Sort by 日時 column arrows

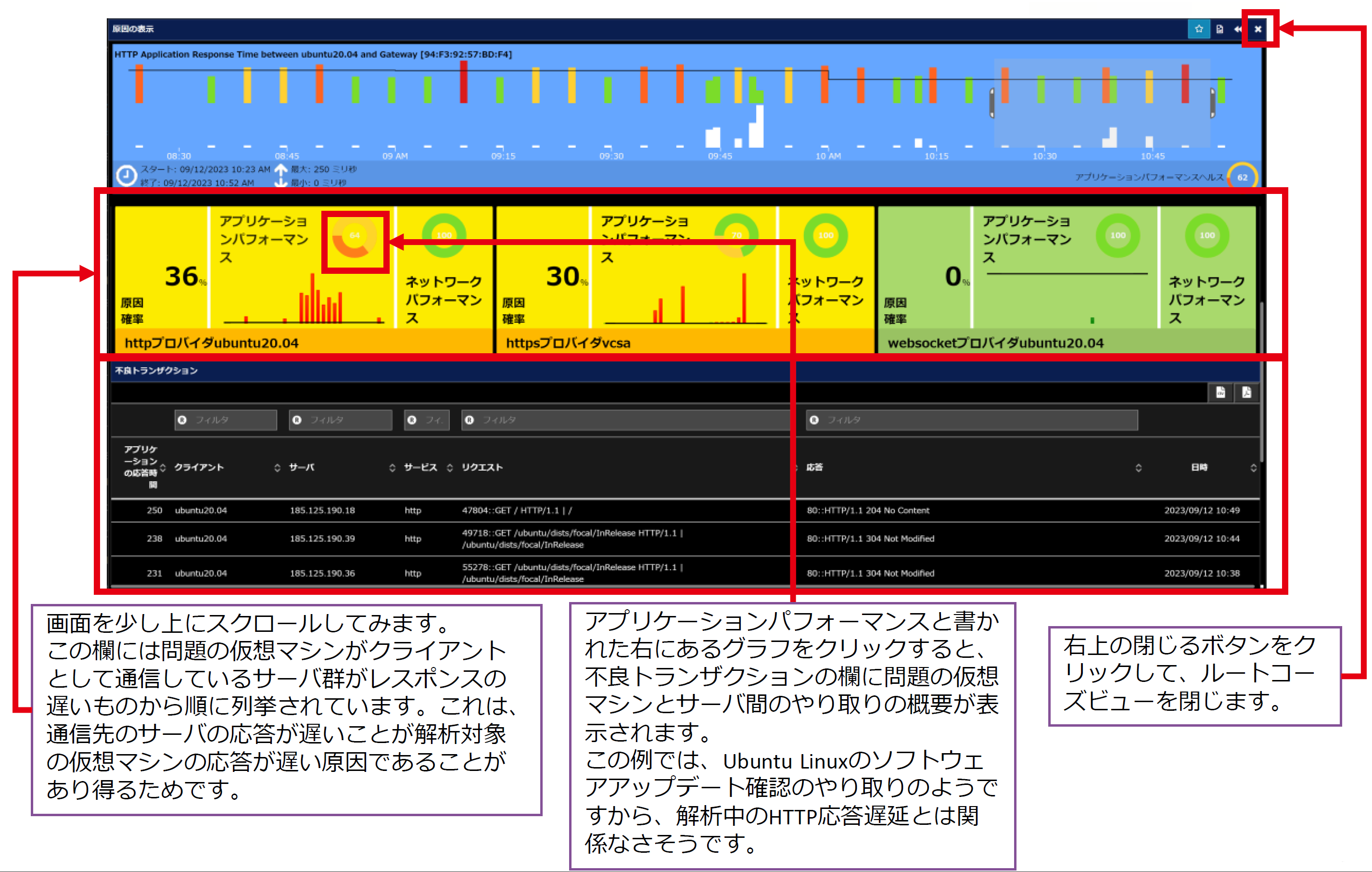pos(1254,468)
